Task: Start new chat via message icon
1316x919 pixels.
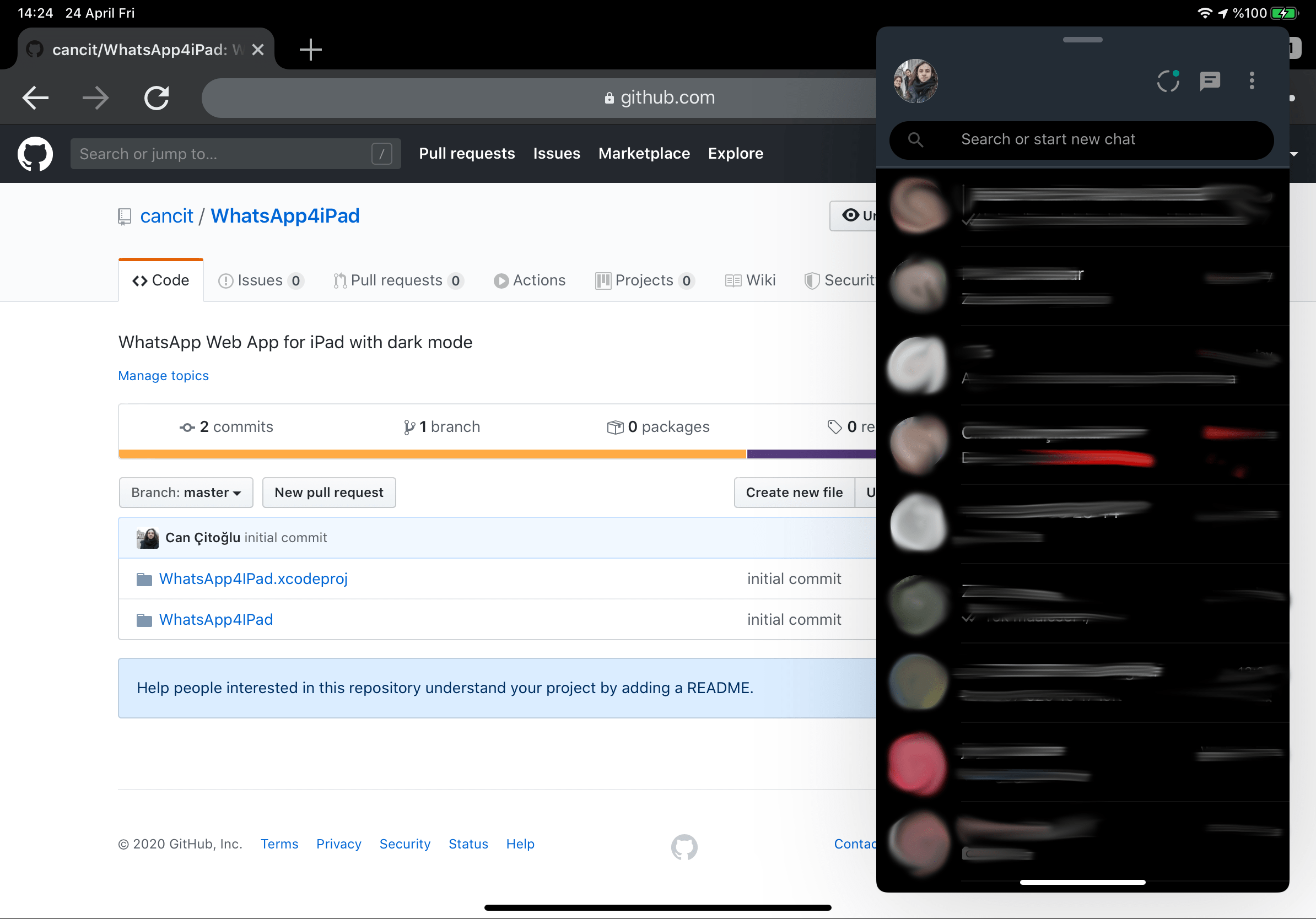Action: (1210, 81)
